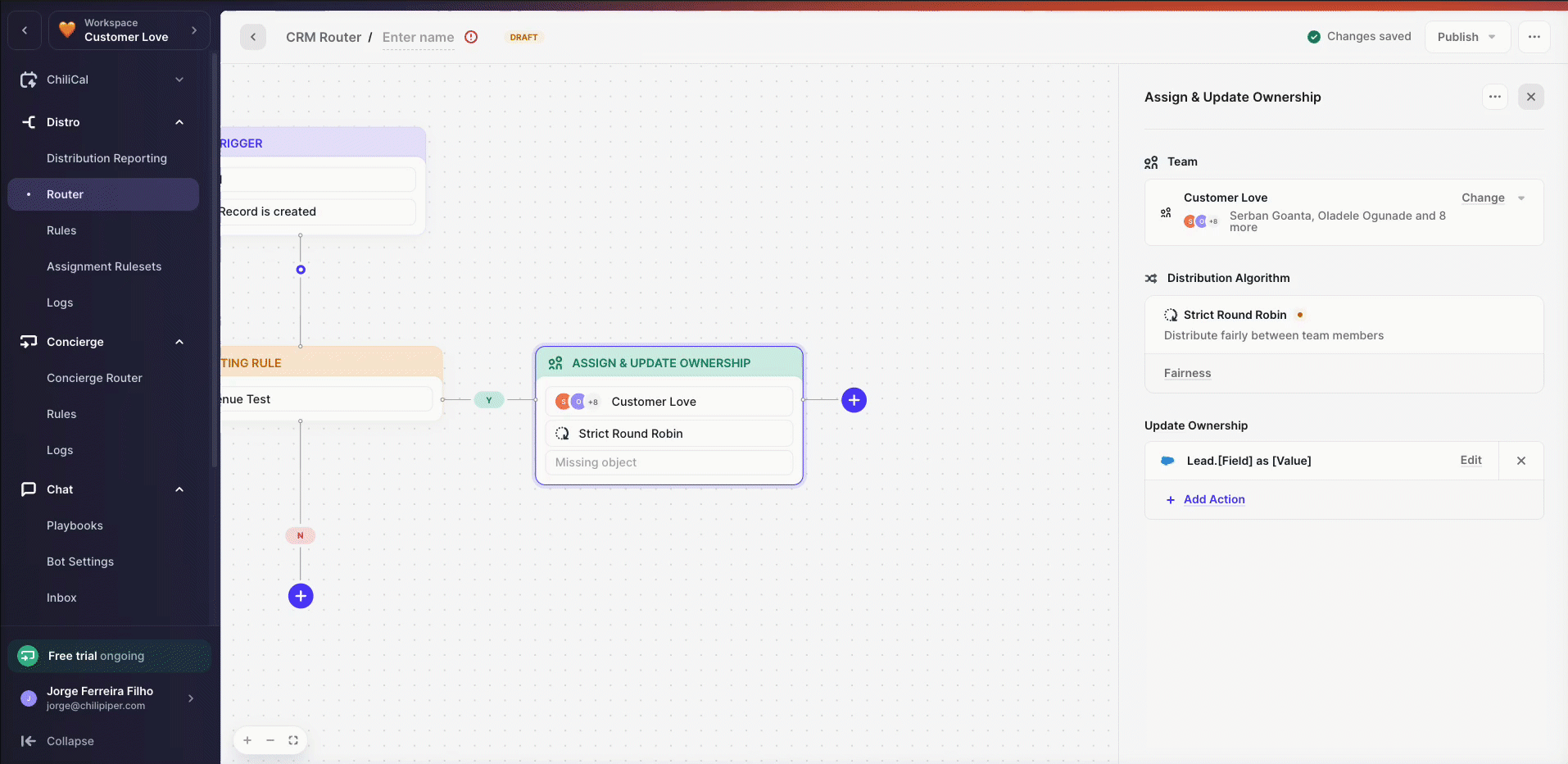Select the Revenue Test routing rule row
This screenshot has width=1568, height=764.
(x=326, y=399)
